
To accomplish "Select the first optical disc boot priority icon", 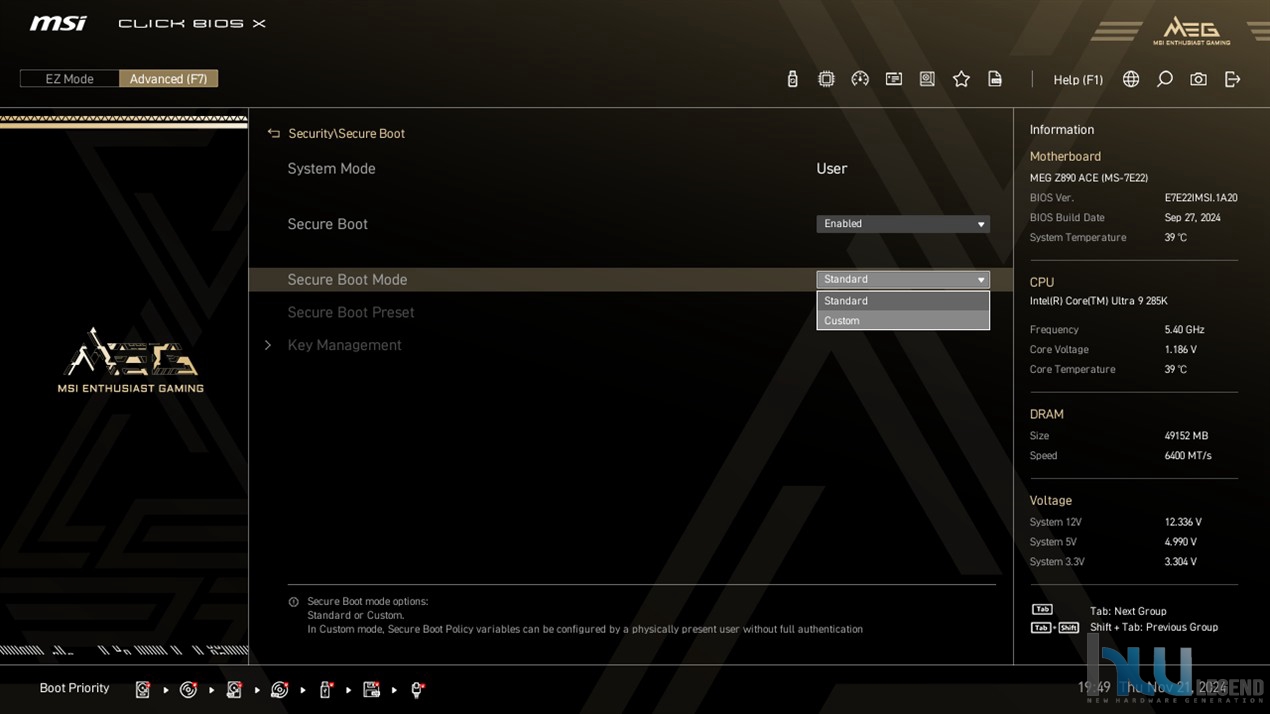I will click(188, 689).
